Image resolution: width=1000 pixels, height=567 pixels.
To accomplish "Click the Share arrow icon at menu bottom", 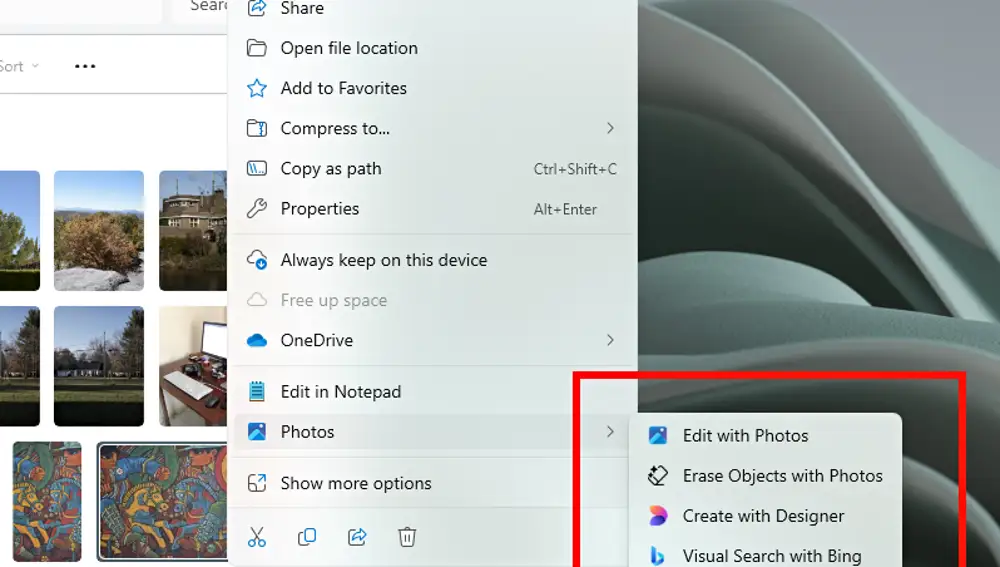I will 357,537.
